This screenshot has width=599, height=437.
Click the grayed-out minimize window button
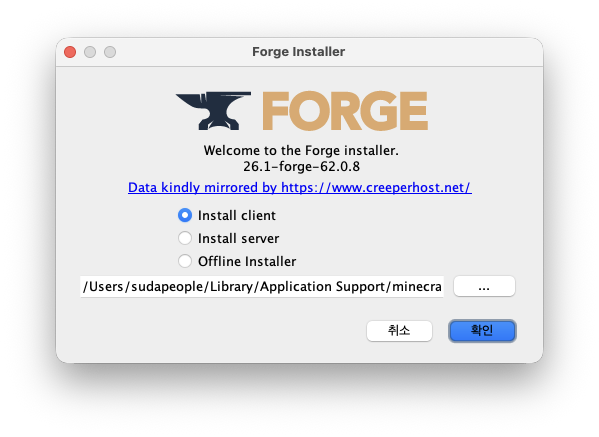(90, 52)
